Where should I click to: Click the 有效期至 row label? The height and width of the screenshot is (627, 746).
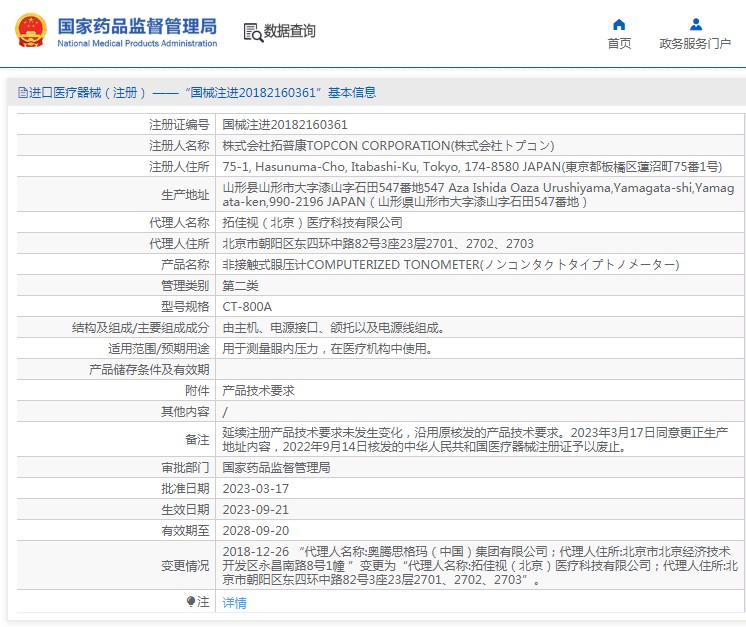click(185, 530)
